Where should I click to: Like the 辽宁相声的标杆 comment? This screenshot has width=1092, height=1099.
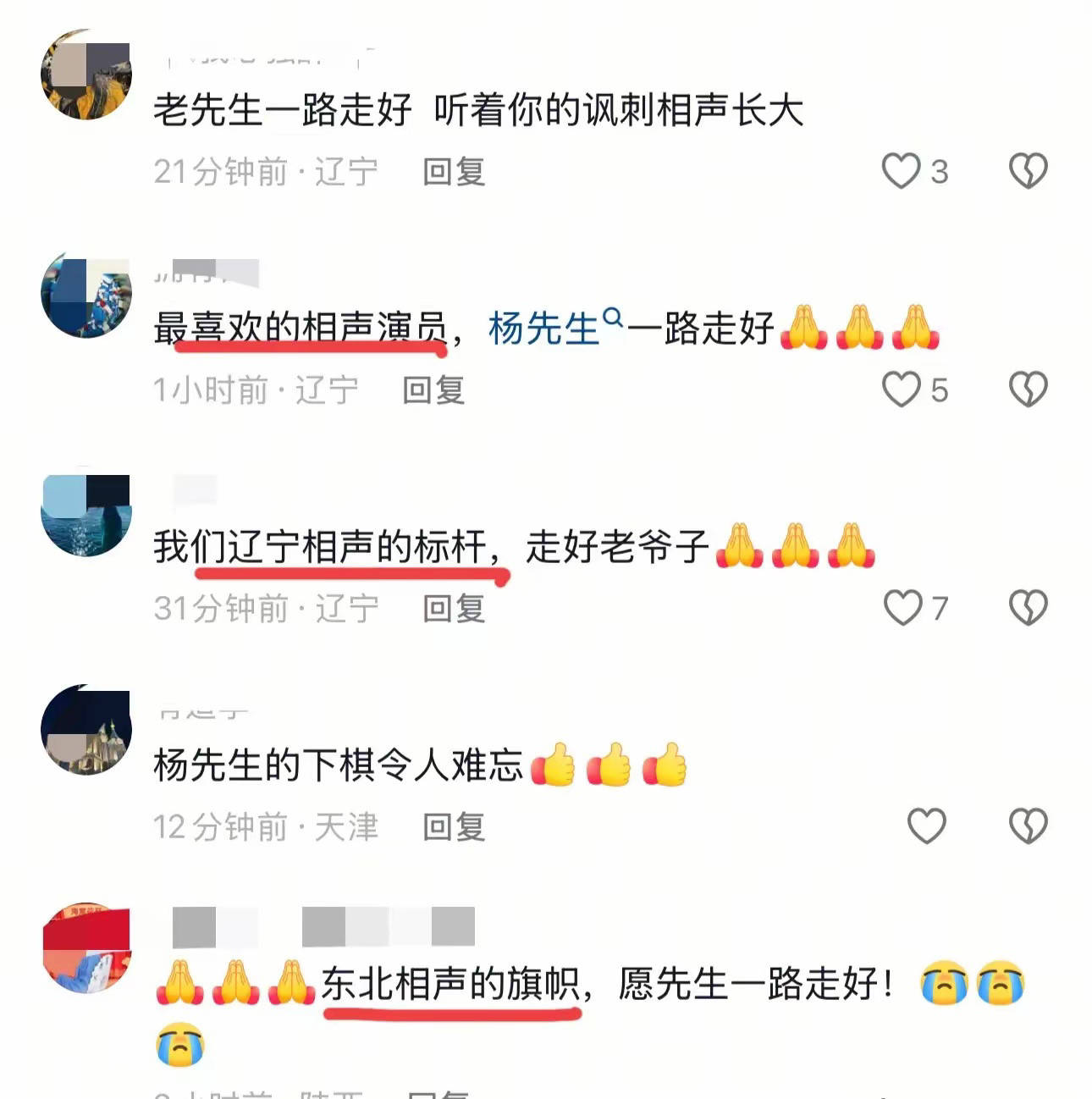click(902, 608)
